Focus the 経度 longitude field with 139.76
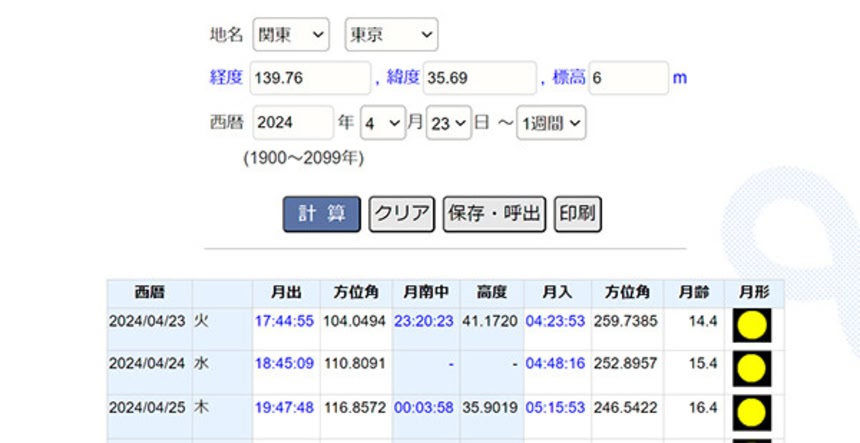Screen dimensions: 860x443 coord(310,78)
